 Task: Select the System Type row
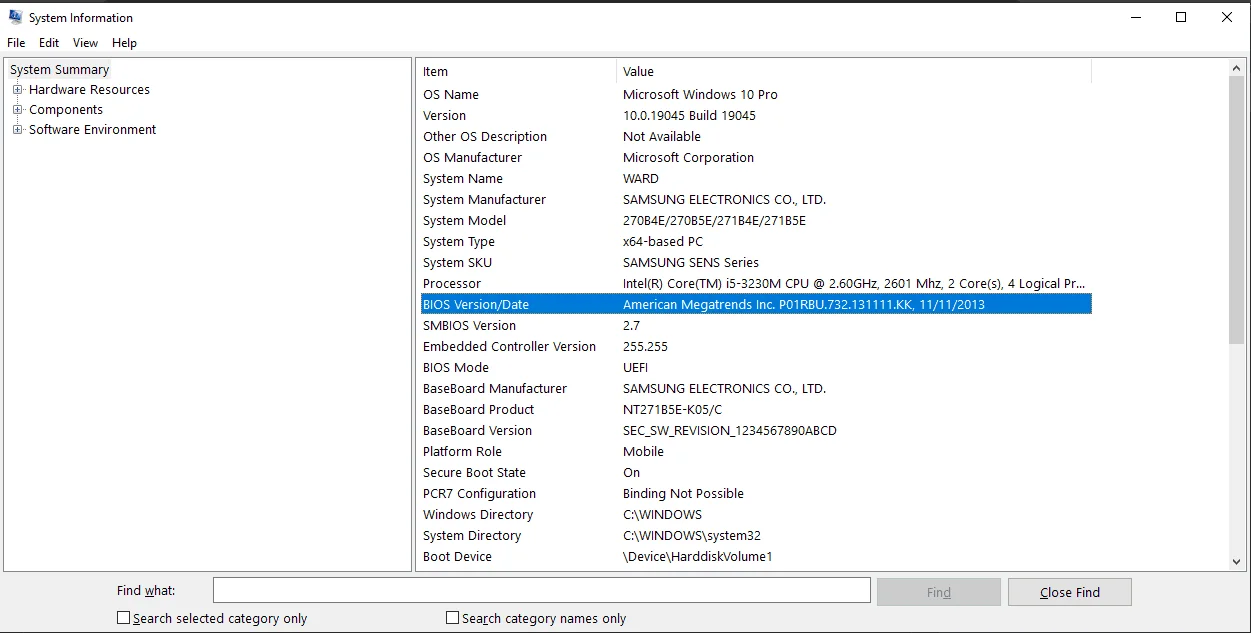click(756, 241)
